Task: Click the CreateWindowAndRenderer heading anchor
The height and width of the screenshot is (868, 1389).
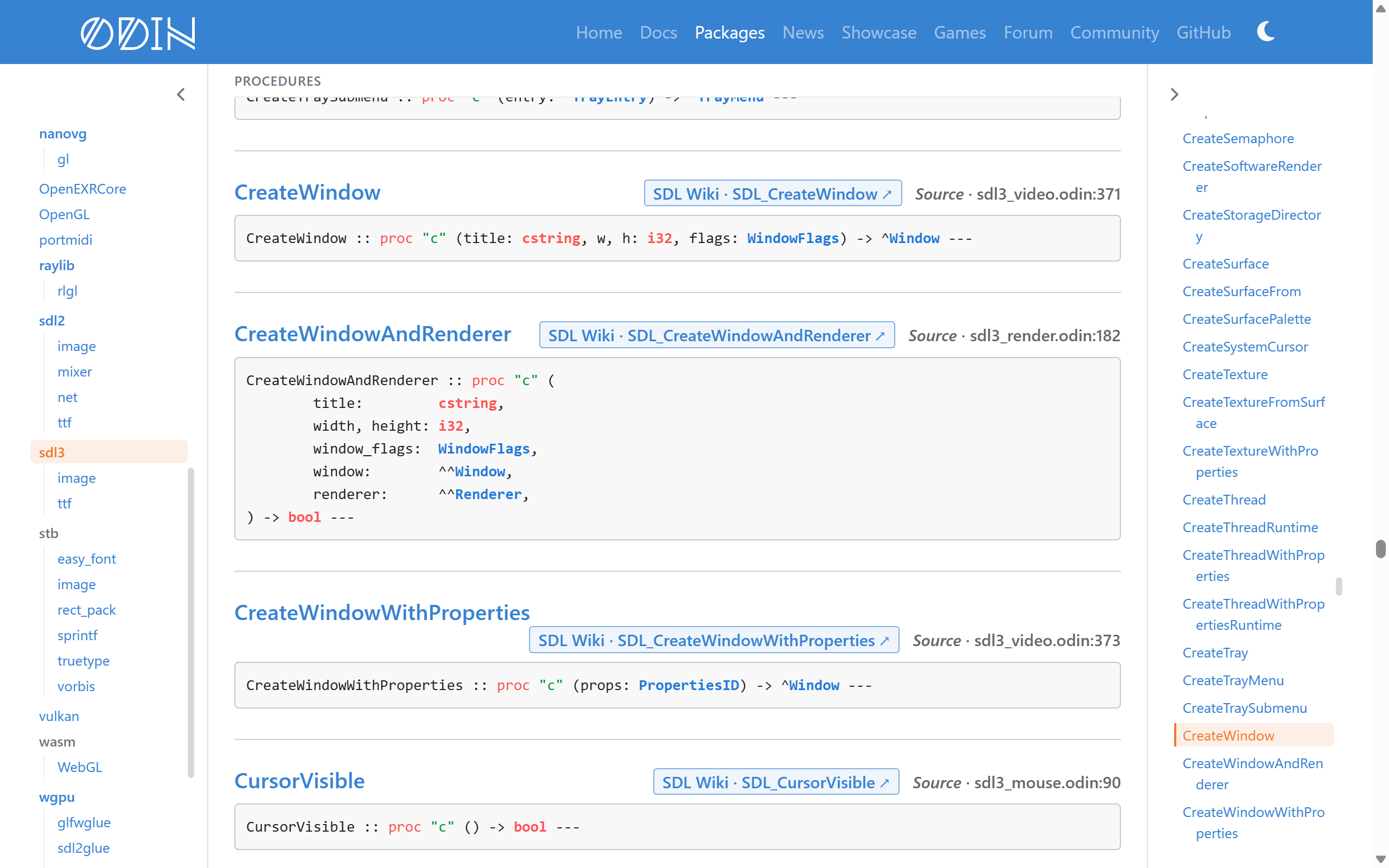Action: [373, 334]
